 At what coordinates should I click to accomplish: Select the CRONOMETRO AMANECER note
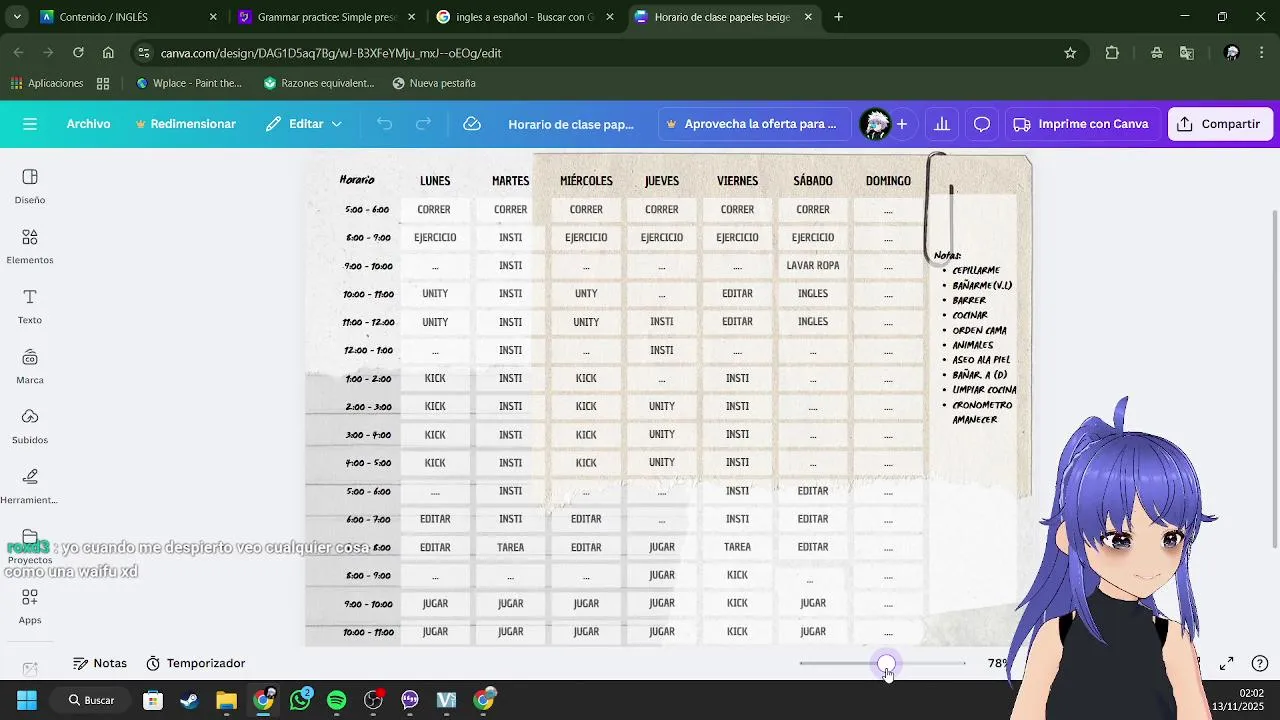click(x=982, y=412)
